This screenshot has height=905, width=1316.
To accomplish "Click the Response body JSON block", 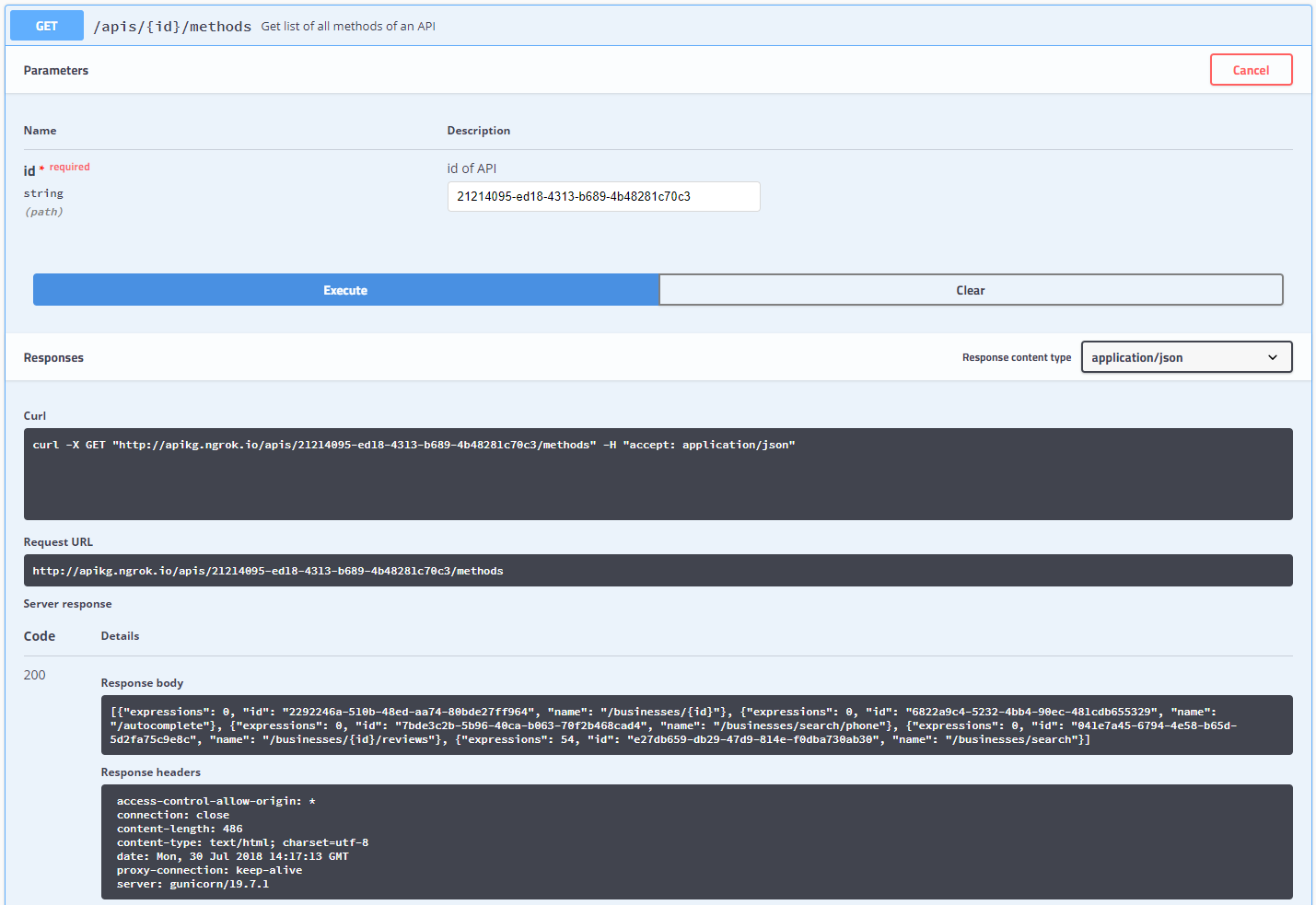I will coord(696,725).
